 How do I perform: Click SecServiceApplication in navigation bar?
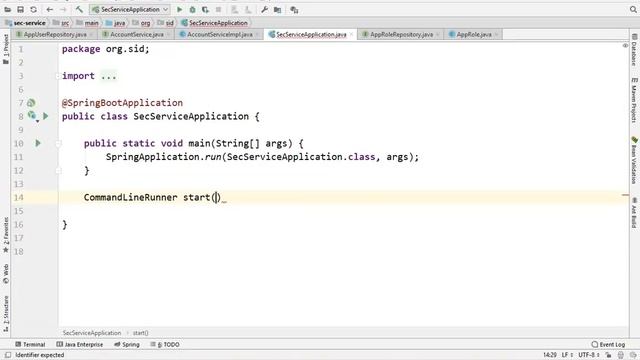214,23
